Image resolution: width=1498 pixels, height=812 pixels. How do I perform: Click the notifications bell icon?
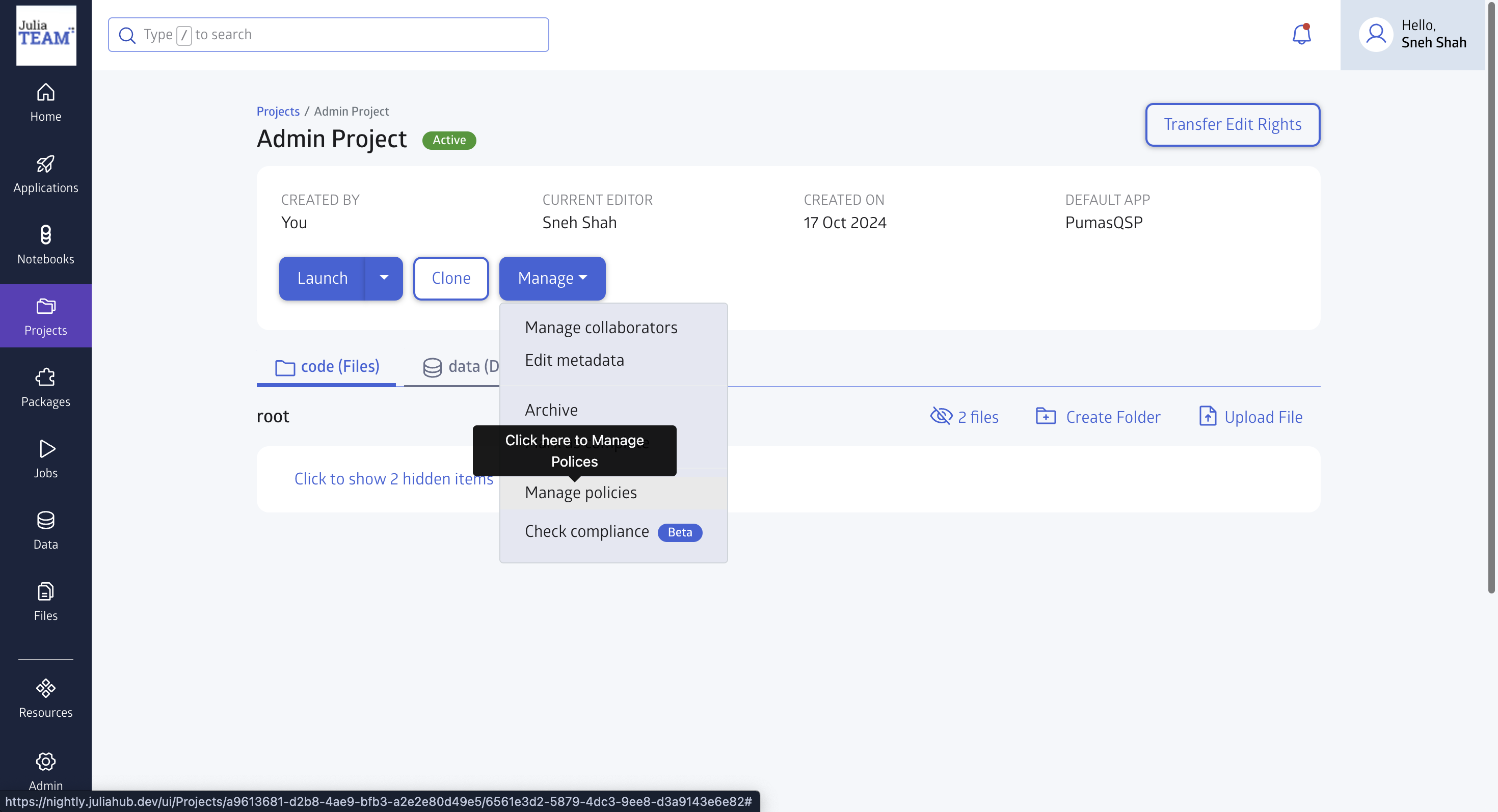[1301, 34]
